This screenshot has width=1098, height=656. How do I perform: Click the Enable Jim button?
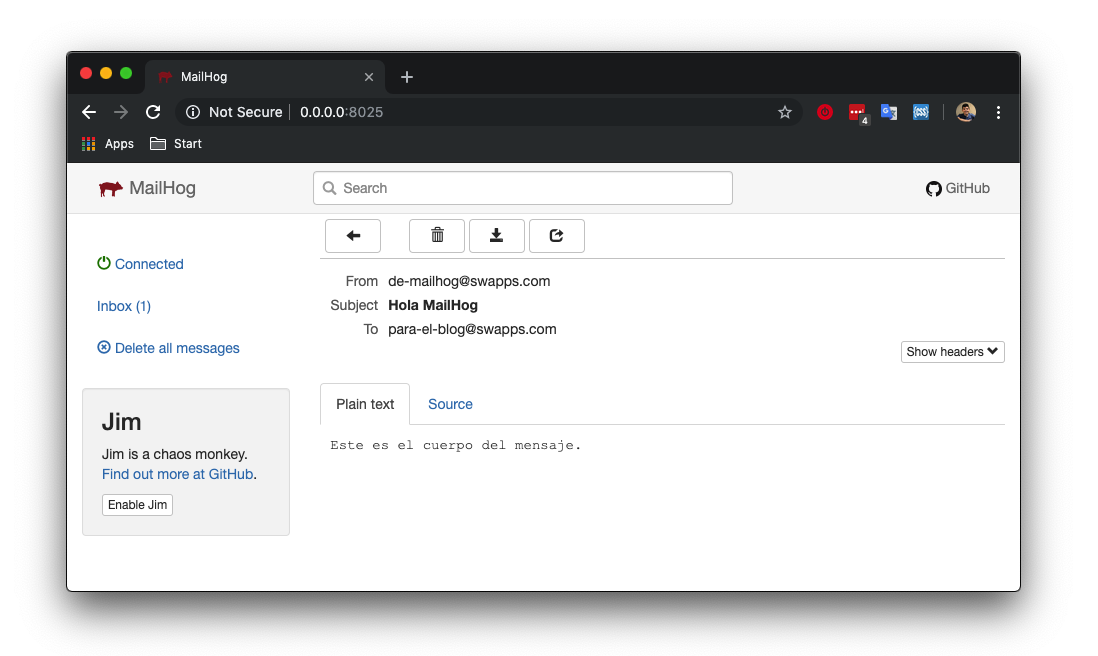tap(137, 505)
